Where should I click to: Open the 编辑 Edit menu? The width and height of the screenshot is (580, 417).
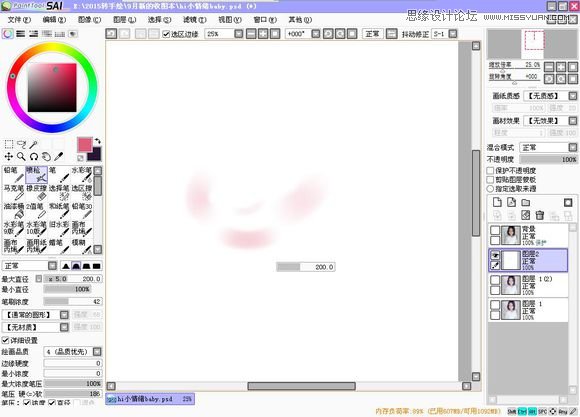pos(54,20)
